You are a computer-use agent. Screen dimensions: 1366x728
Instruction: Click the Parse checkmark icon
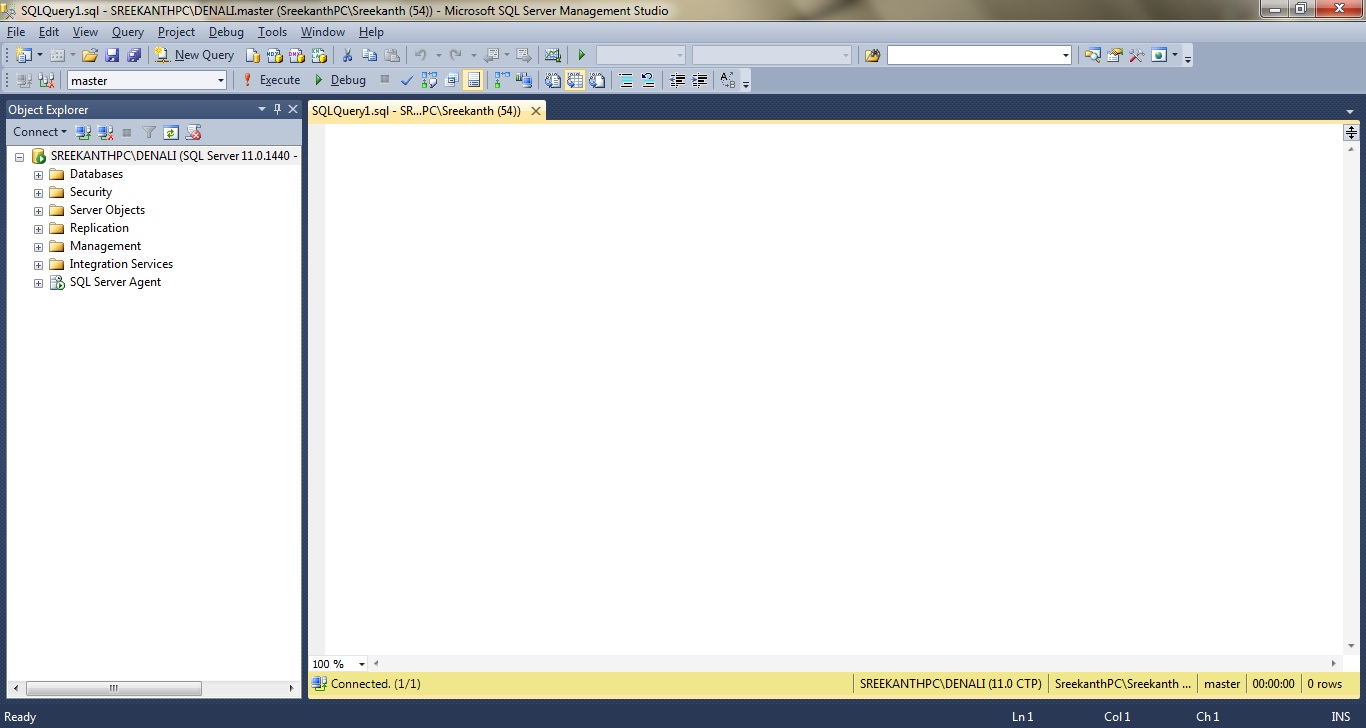click(x=406, y=80)
